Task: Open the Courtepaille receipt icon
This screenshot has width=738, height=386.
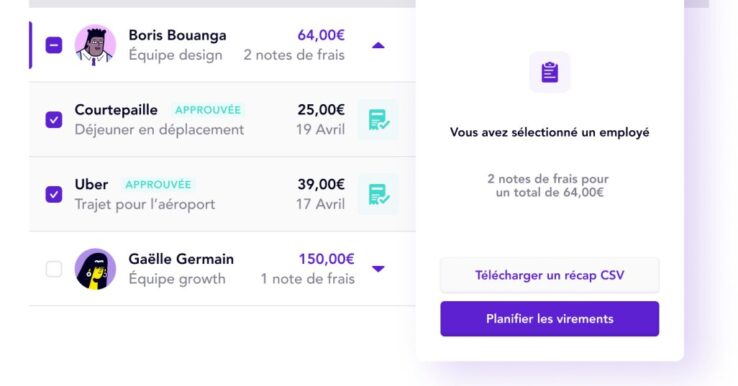Action: pos(378,120)
